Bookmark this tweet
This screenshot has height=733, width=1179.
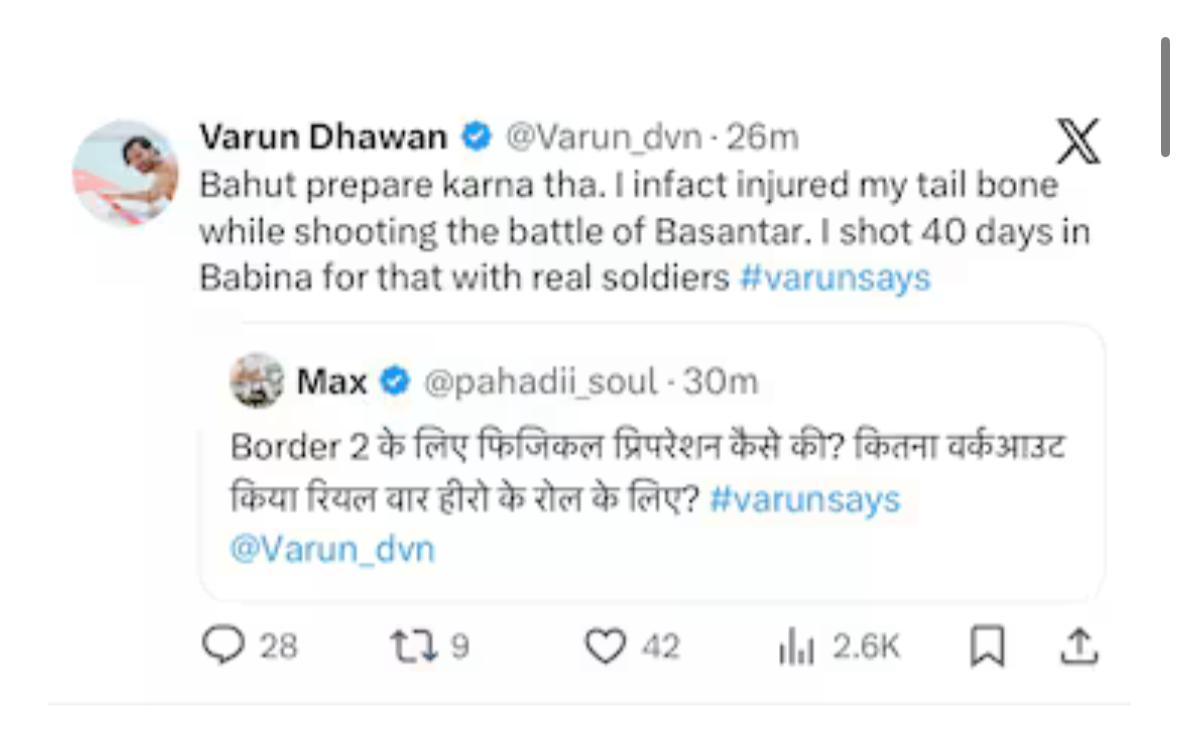pos(985,648)
